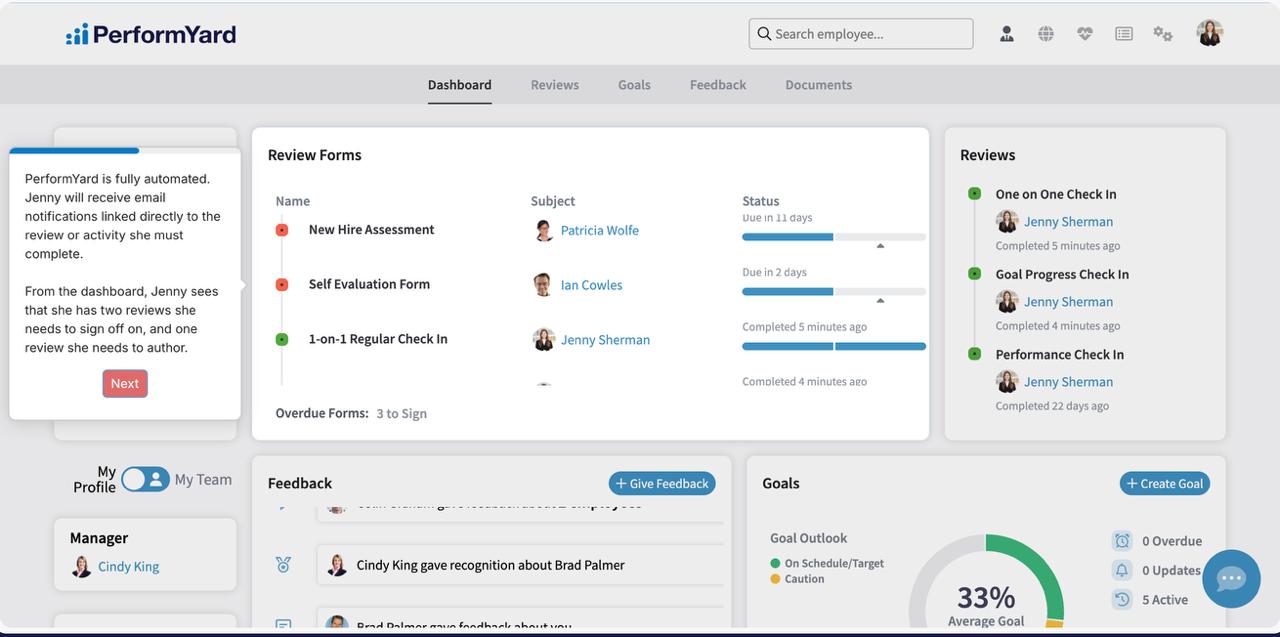Open the Goals tab
The image size is (1280, 637).
click(x=634, y=85)
